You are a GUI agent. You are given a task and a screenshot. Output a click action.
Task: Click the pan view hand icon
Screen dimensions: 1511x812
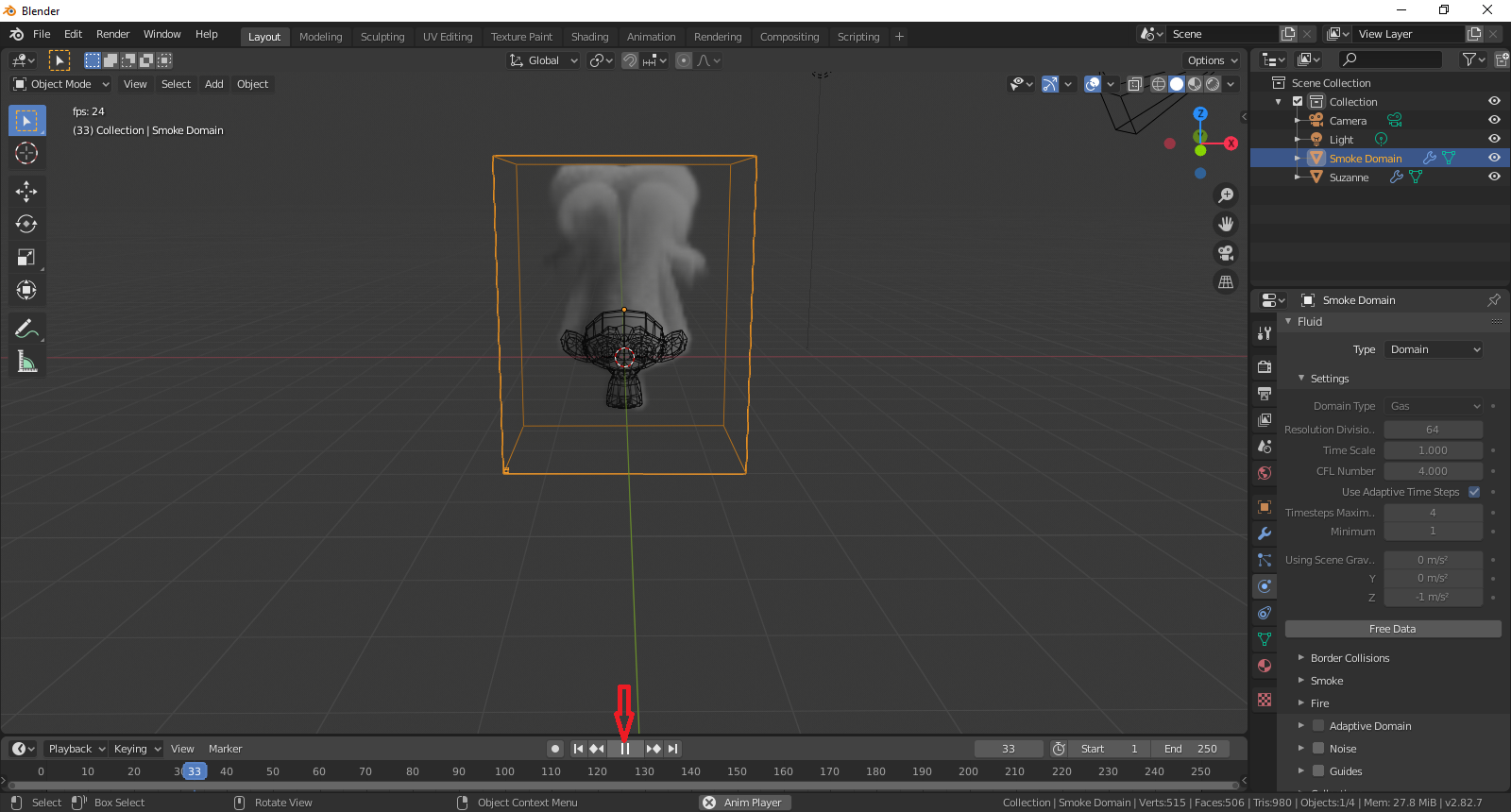pos(1226,224)
